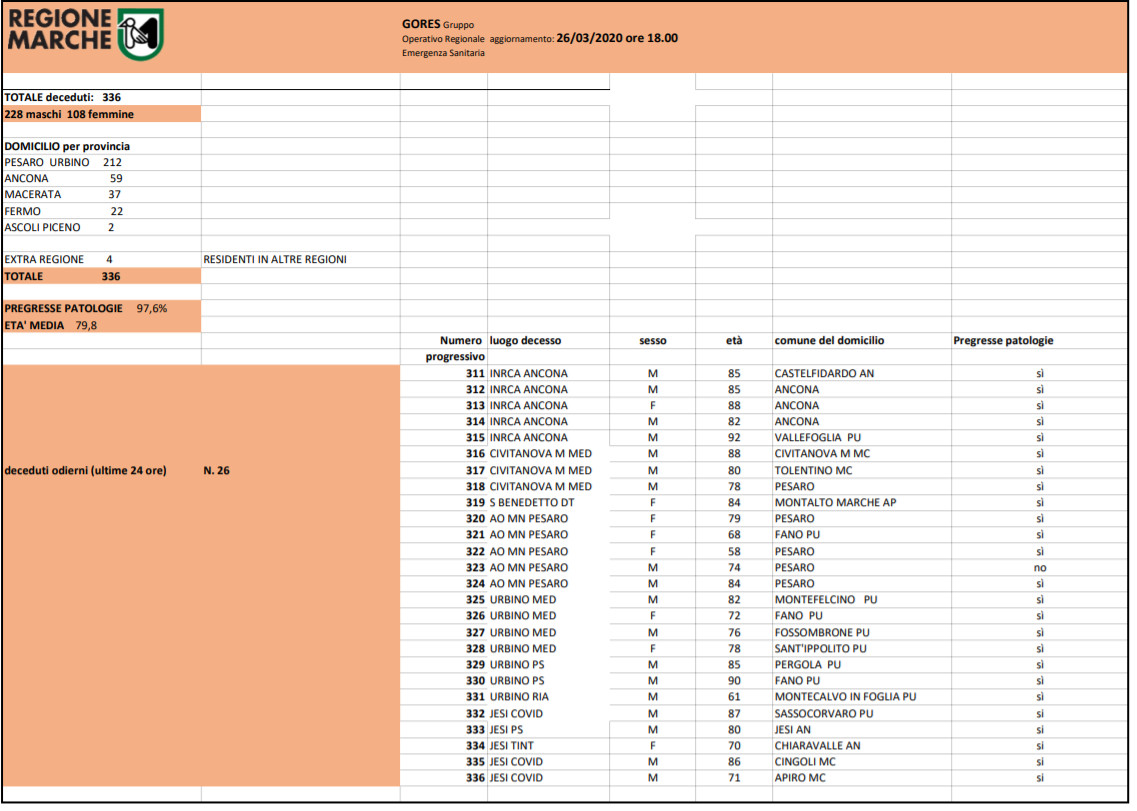Click 'deceduti odierni (ultime 24 ore)' label
Screen dimensions: 1137x811
[x=86, y=470]
